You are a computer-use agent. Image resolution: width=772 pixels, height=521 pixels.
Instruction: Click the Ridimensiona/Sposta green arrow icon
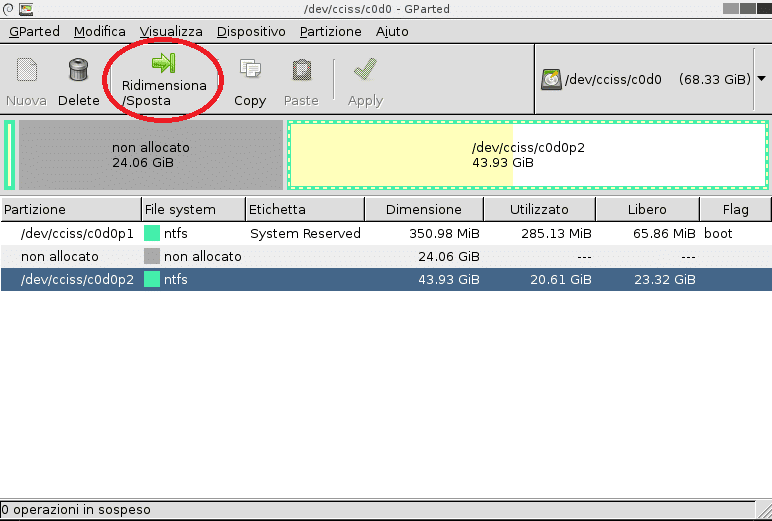(x=163, y=63)
